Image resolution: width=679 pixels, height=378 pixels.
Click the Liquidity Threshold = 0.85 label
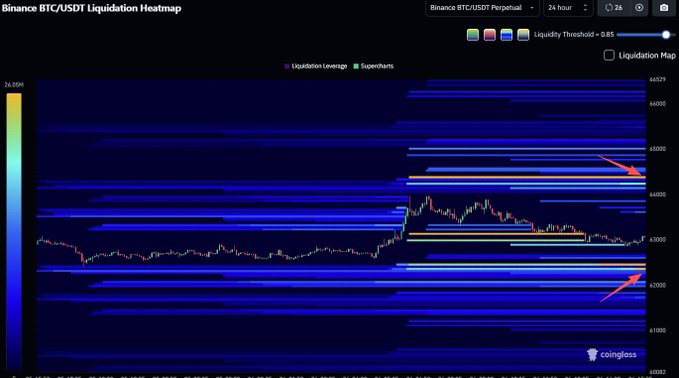coord(574,35)
